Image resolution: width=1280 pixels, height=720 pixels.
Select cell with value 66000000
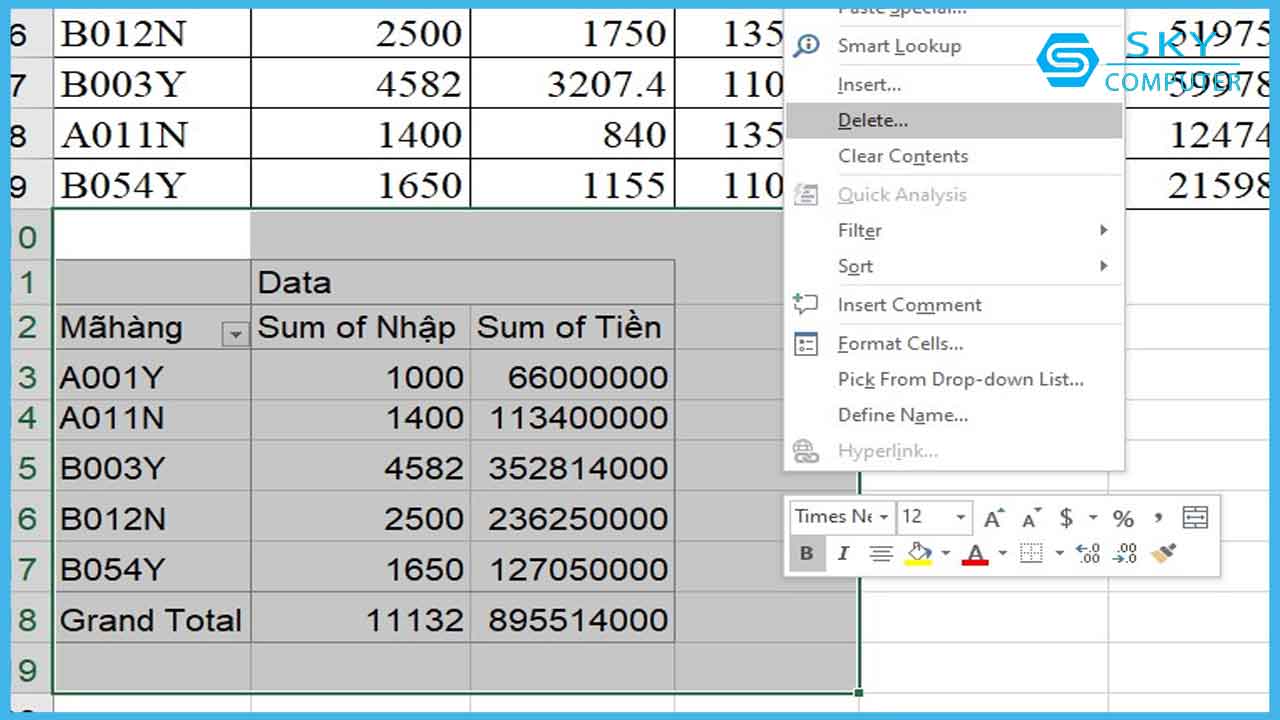pos(572,376)
